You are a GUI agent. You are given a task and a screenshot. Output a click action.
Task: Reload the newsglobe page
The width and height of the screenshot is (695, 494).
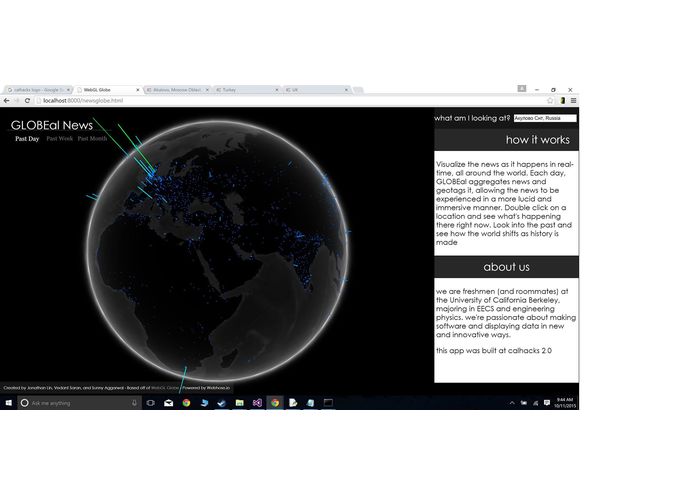click(x=27, y=101)
